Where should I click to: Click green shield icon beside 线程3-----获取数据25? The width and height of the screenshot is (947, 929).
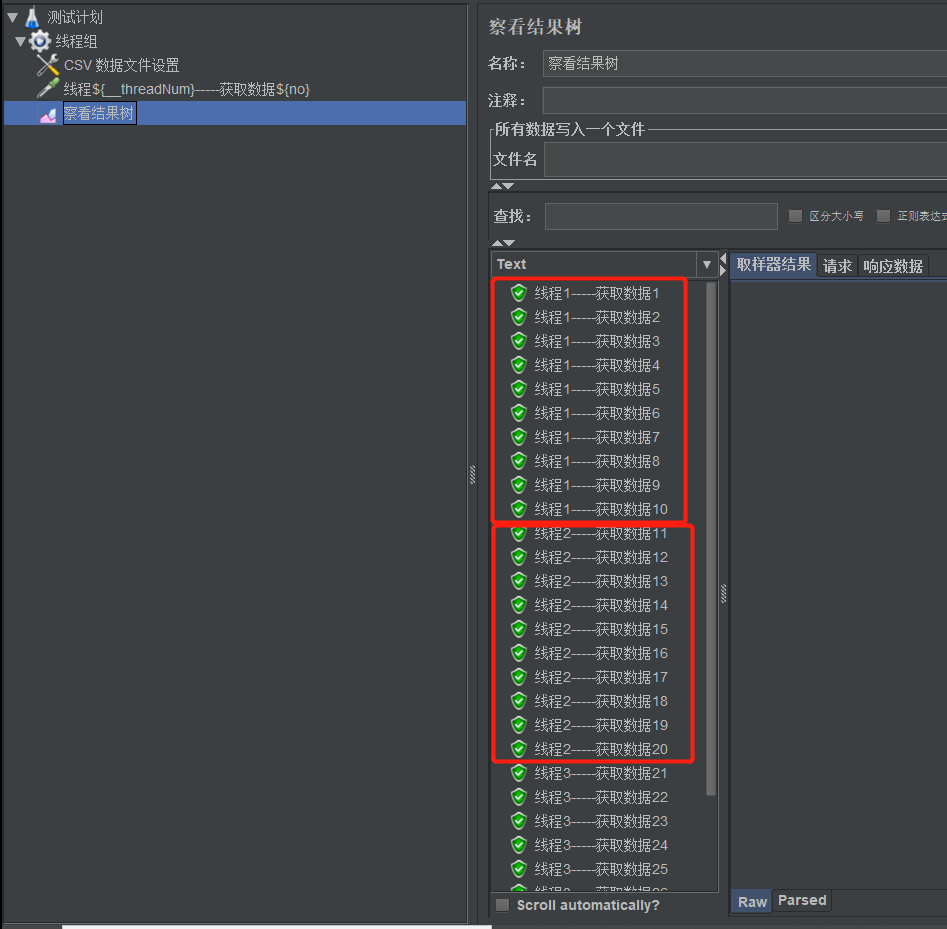(x=518, y=869)
